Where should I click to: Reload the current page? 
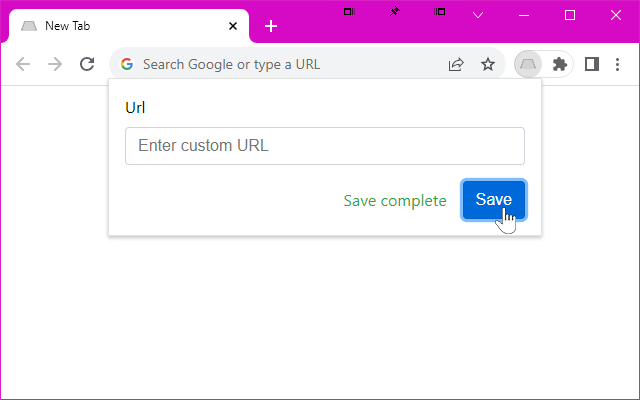87,64
